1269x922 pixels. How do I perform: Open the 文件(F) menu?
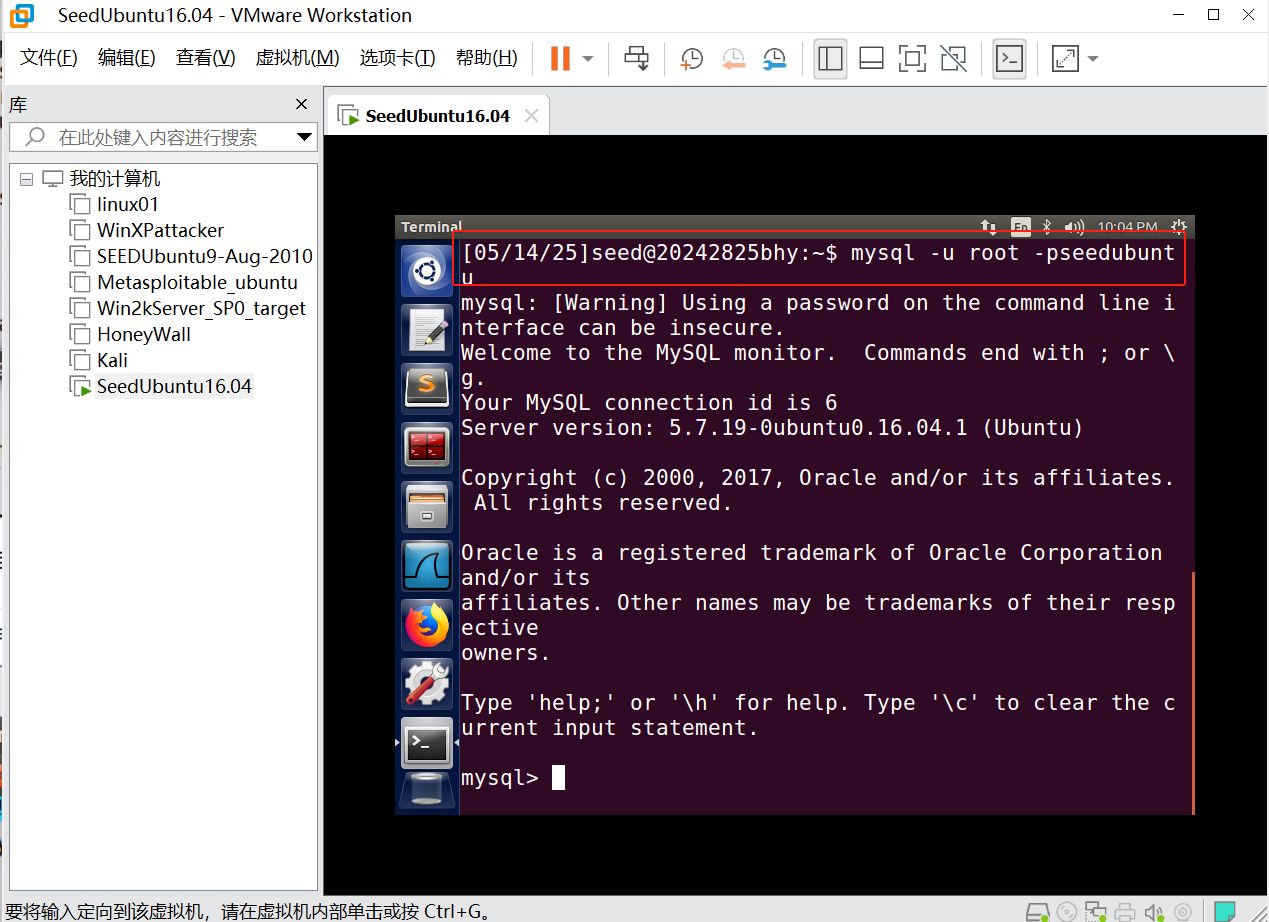pyautogui.click(x=49, y=58)
